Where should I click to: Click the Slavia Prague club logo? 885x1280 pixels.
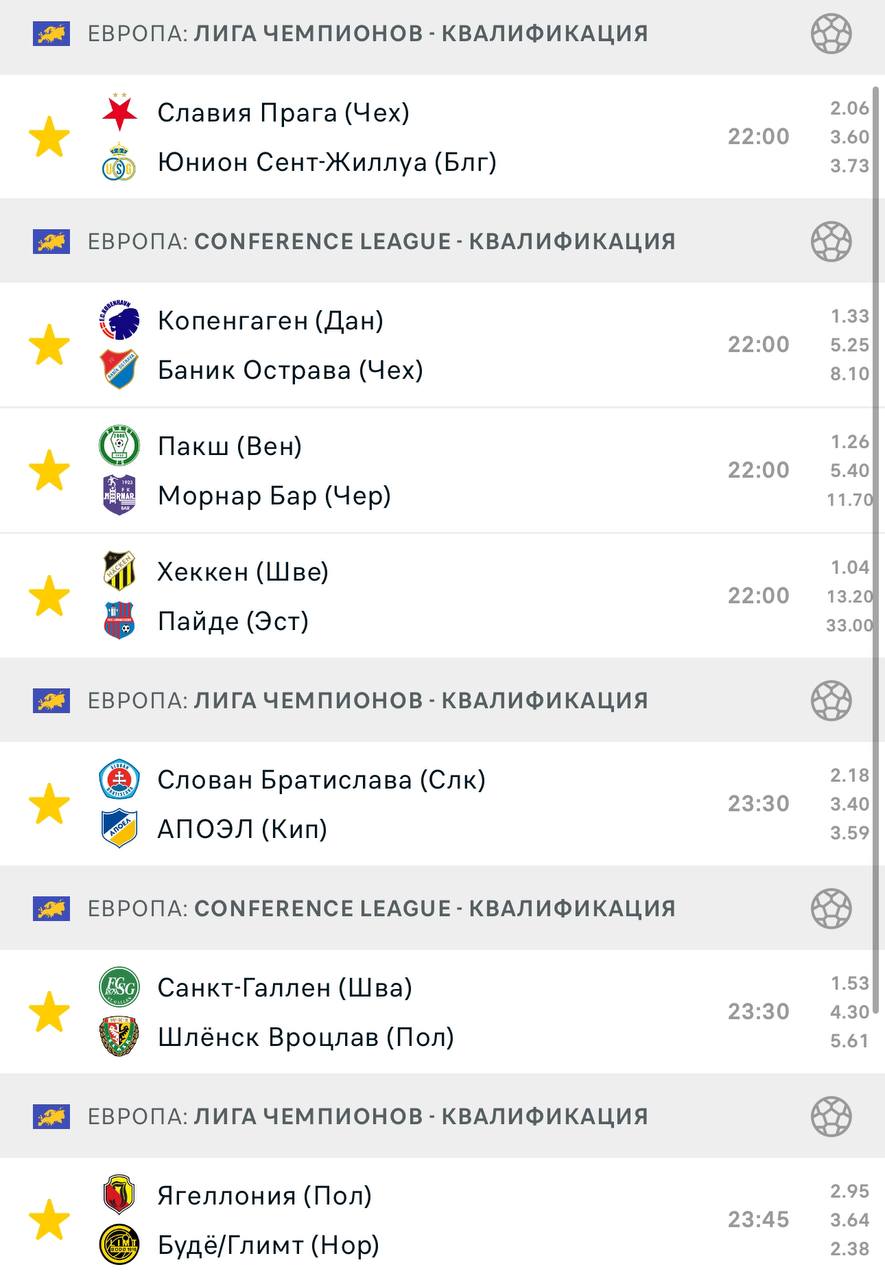[x=119, y=113]
